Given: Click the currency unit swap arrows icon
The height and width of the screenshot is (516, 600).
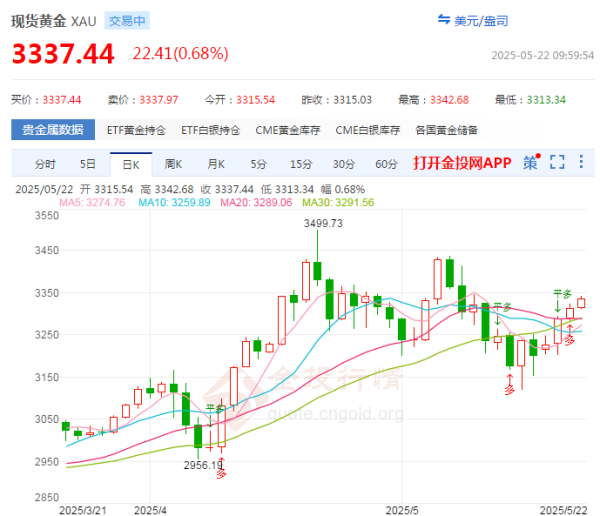Looking at the screenshot, I should click(444, 20).
